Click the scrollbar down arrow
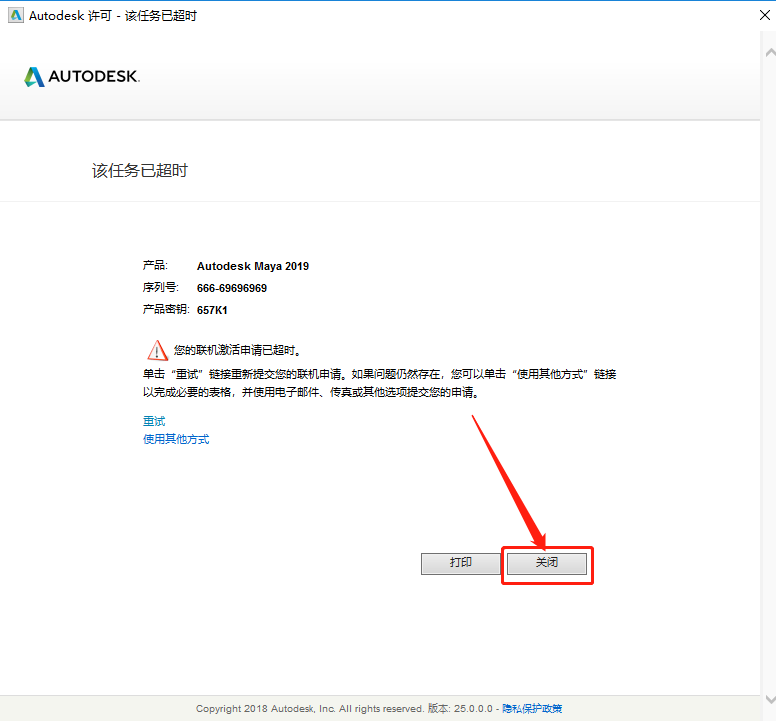Screen dimensions: 776x721 point(770,699)
